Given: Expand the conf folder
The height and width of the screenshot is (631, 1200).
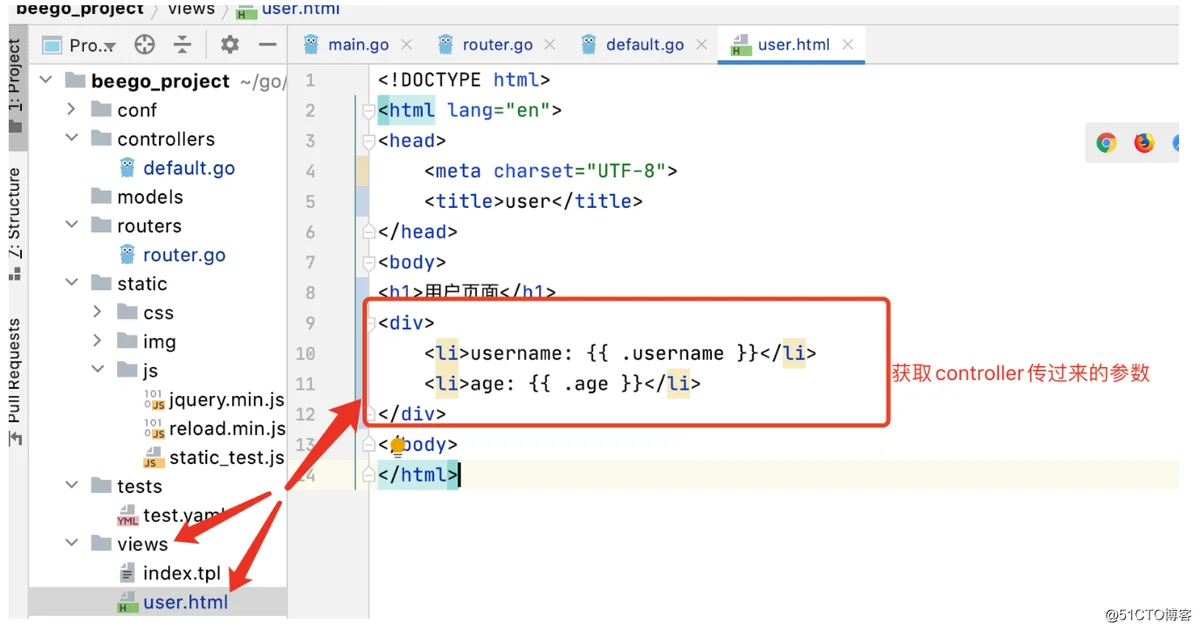Looking at the screenshot, I should 71,109.
